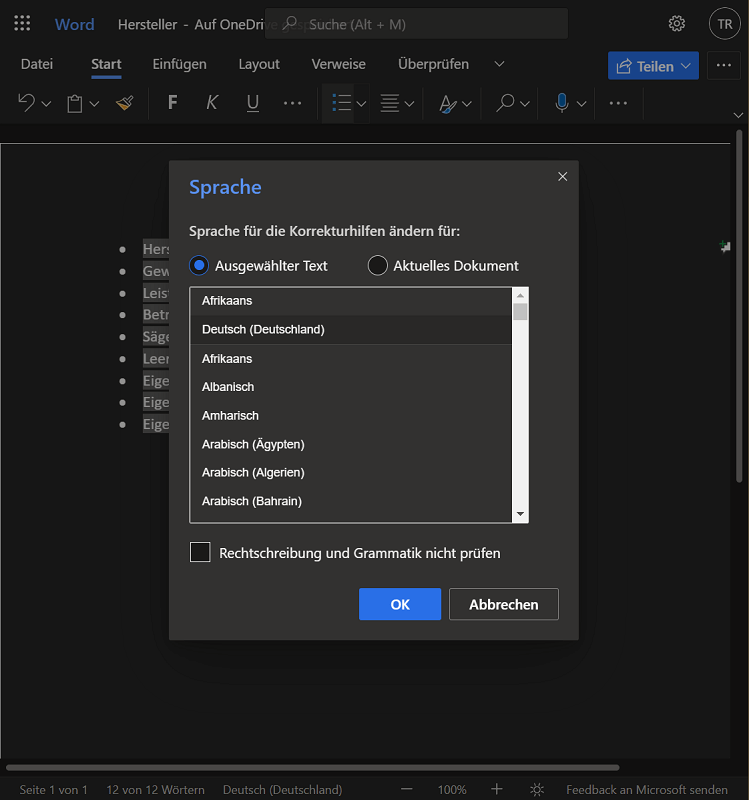Open the settings gear
749x800 pixels.
pos(677,23)
